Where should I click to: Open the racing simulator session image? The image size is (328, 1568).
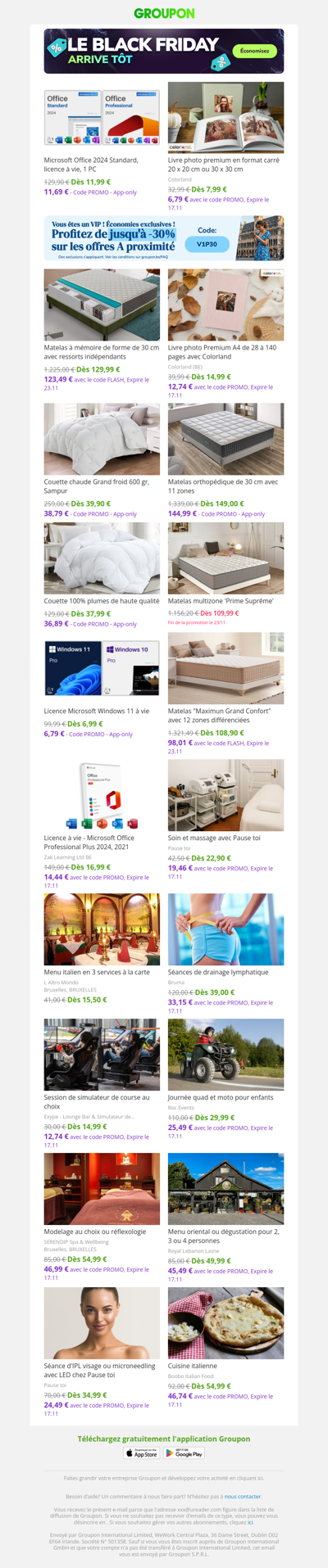(x=102, y=1055)
